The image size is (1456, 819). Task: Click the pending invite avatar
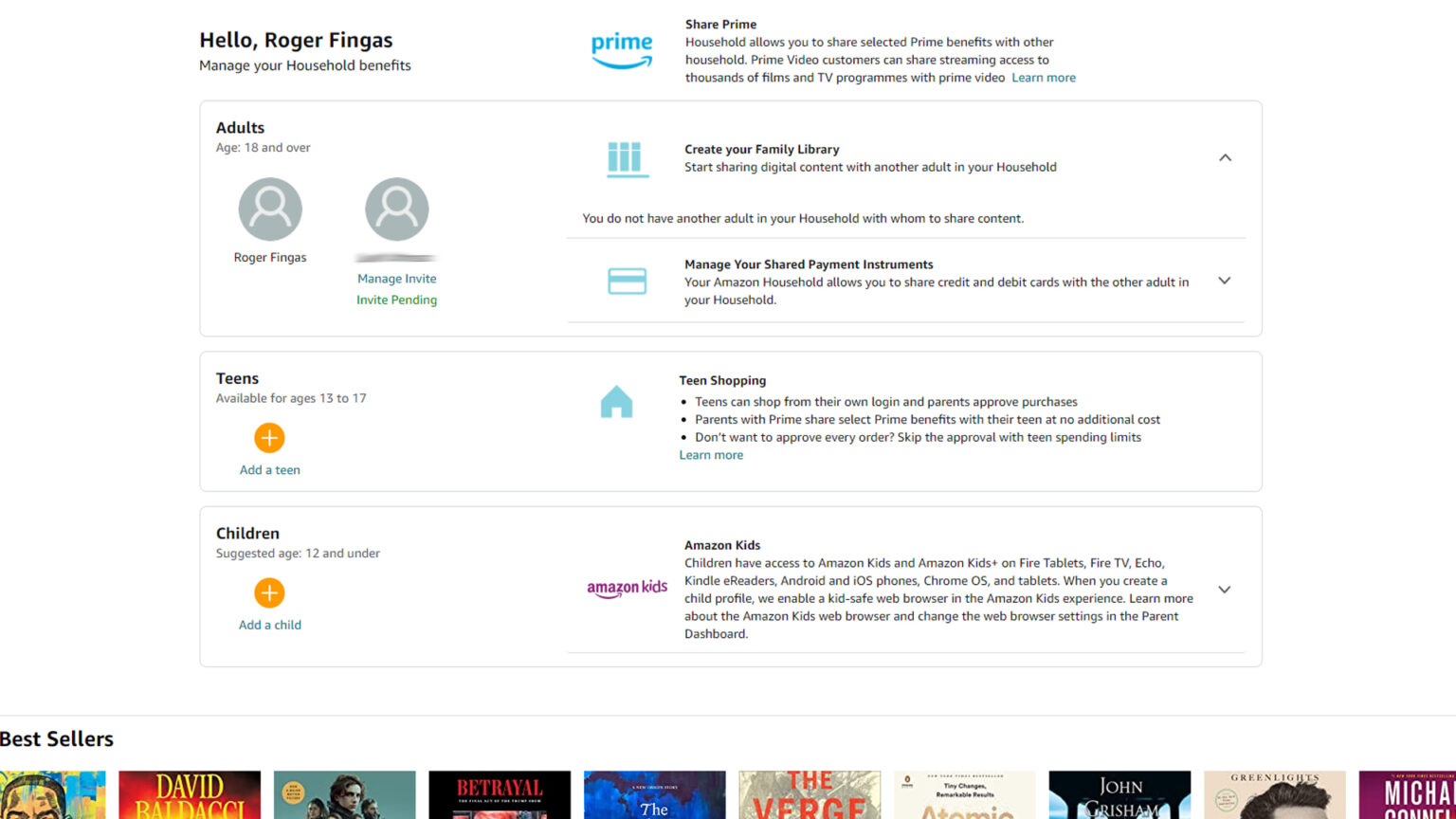coord(396,209)
